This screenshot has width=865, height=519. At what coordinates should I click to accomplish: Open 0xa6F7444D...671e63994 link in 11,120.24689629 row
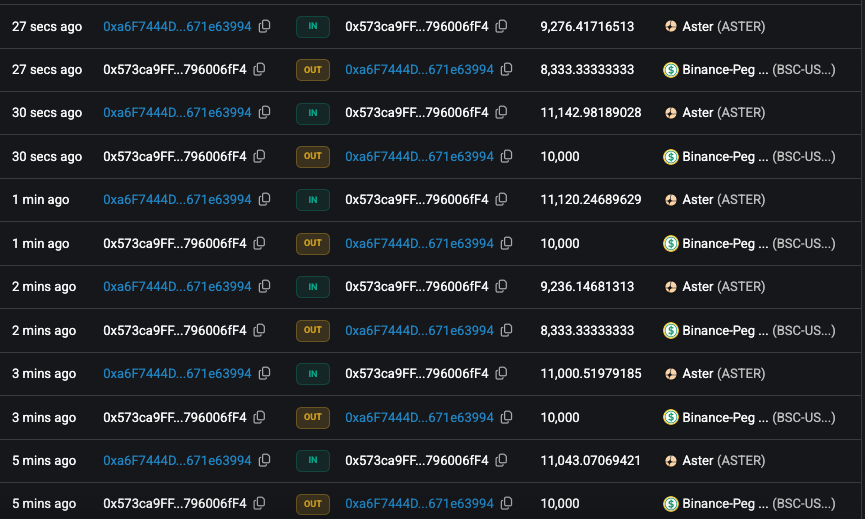pos(177,200)
